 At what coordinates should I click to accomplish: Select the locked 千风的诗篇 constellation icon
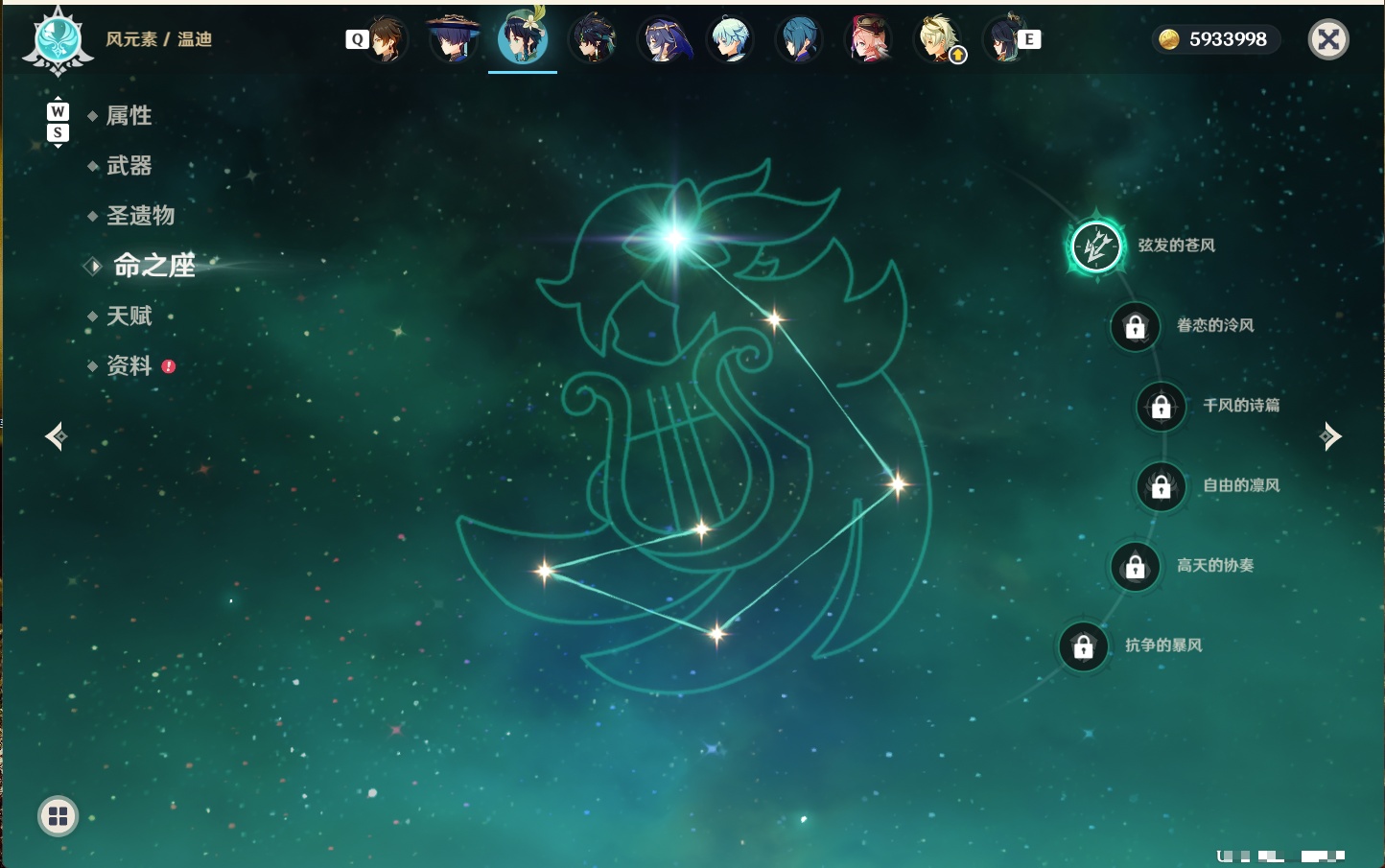click(1161, 406)
